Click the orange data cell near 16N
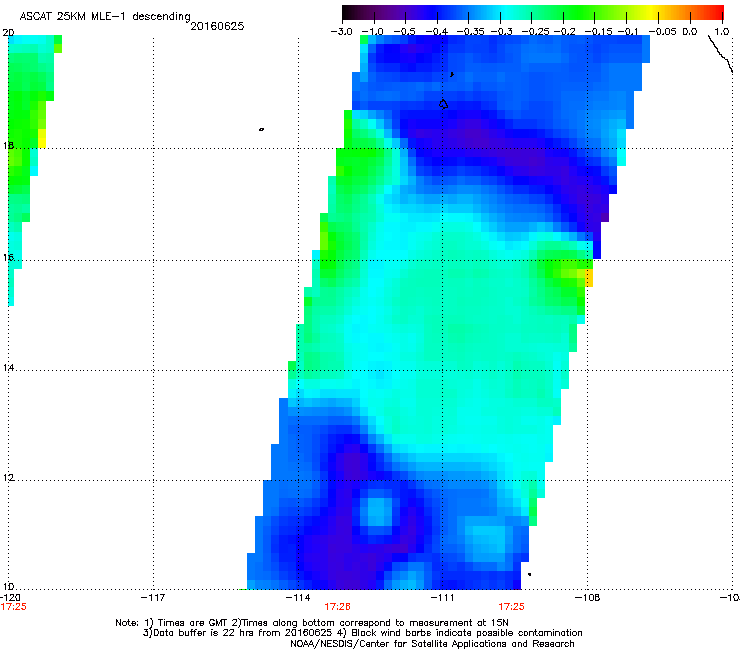Screen dimensions: 740x650 coord(589,278)
